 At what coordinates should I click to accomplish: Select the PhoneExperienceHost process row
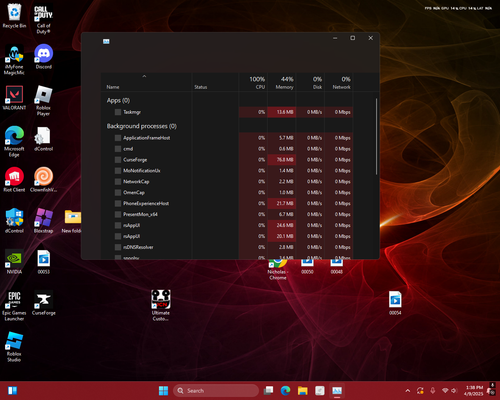(227, 203)
